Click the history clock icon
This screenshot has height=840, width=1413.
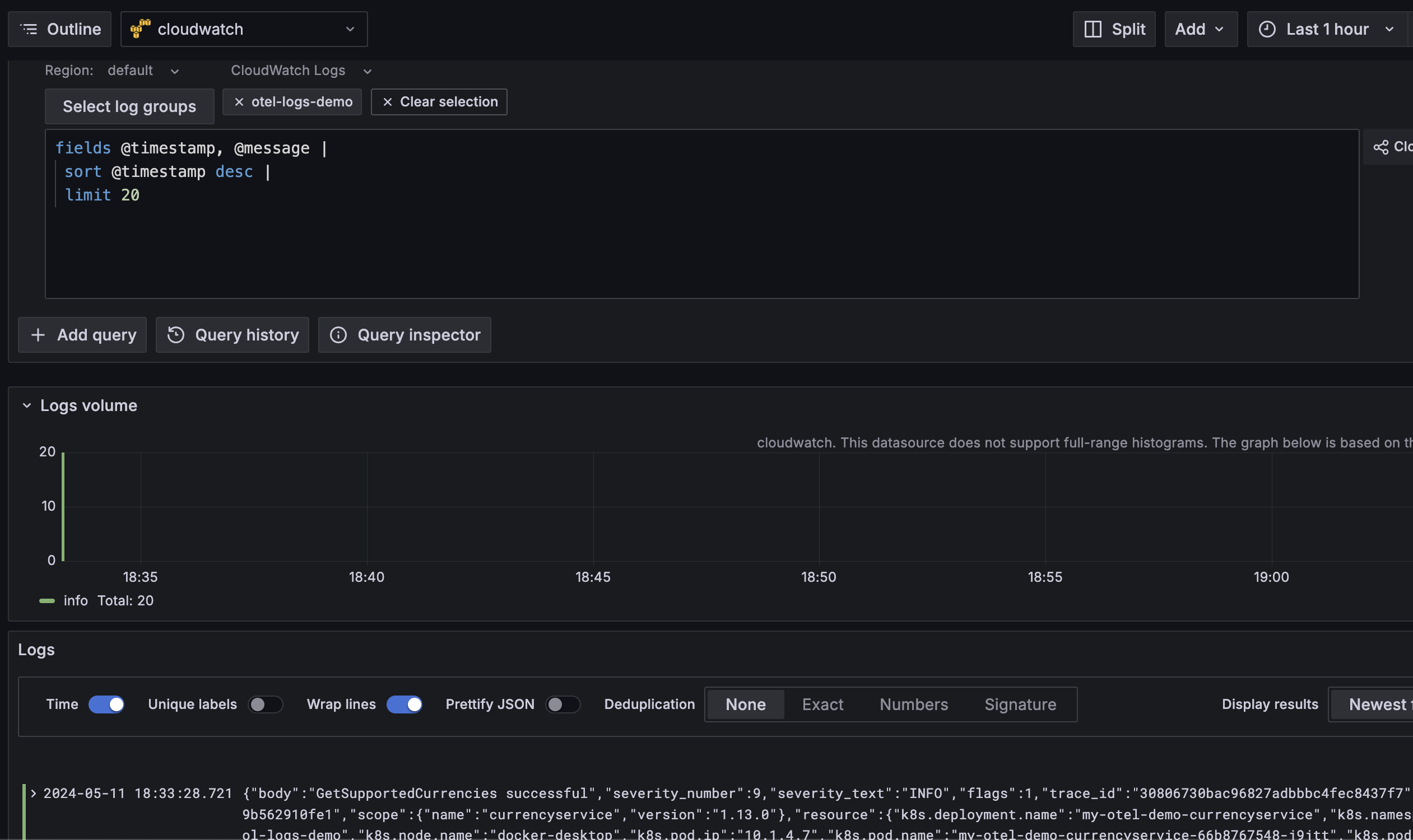point(175,335)
